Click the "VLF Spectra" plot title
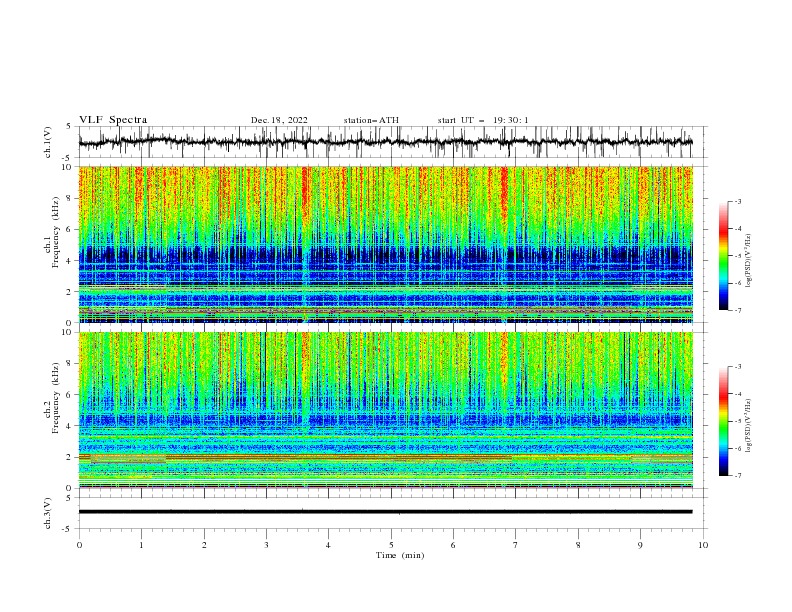 point(113,120)
